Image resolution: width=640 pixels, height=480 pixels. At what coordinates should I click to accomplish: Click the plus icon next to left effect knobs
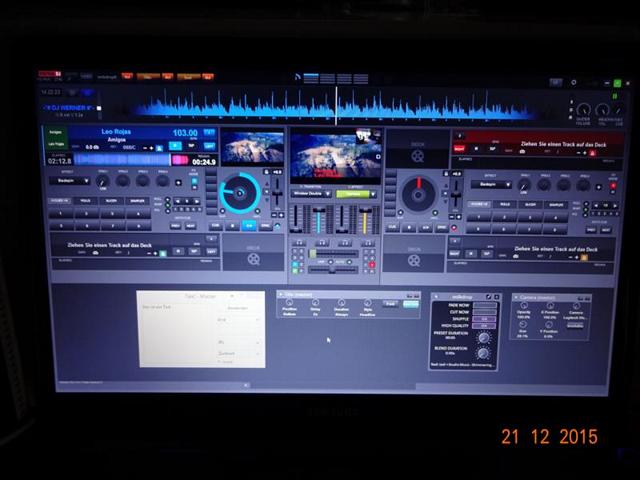pos(178,182)
